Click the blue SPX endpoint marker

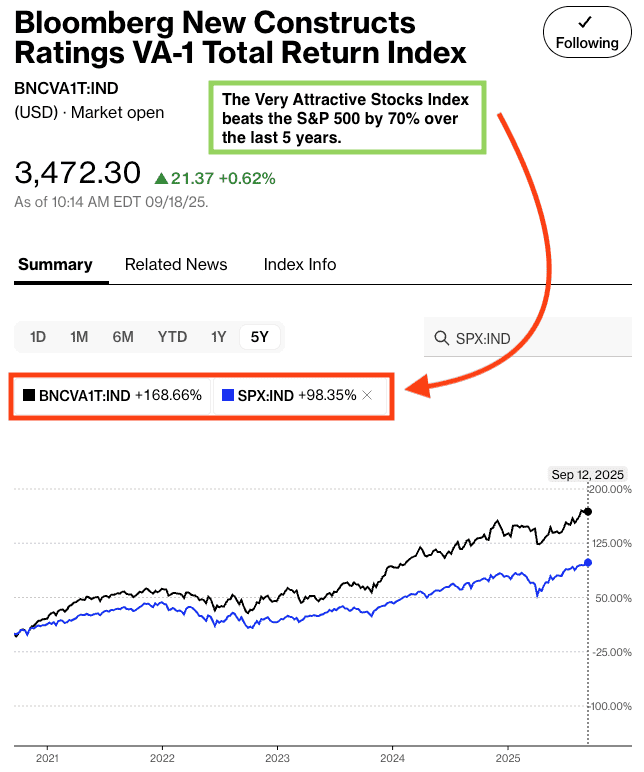[x=587, y=562]
